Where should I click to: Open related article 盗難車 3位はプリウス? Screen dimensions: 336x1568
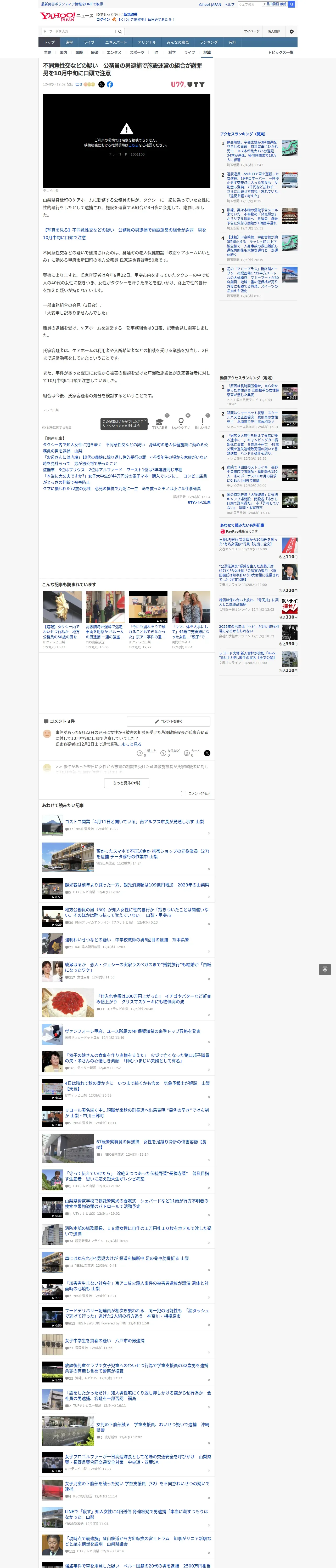[112, 469]
